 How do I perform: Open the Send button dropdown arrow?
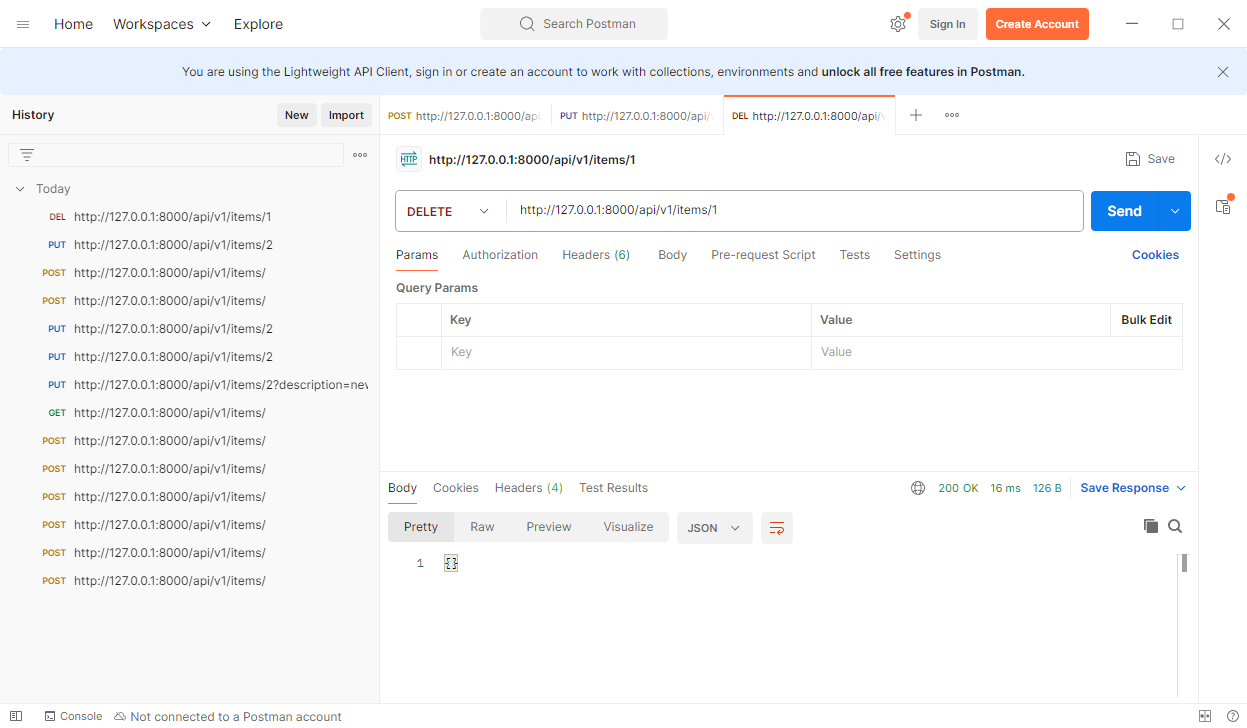[x=1175, y=211]
